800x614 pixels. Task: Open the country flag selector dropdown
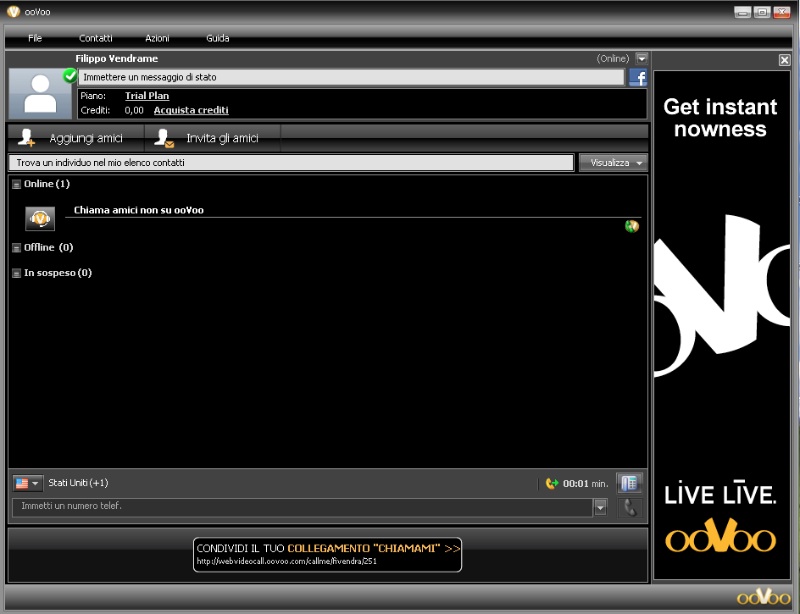point(28,483)
